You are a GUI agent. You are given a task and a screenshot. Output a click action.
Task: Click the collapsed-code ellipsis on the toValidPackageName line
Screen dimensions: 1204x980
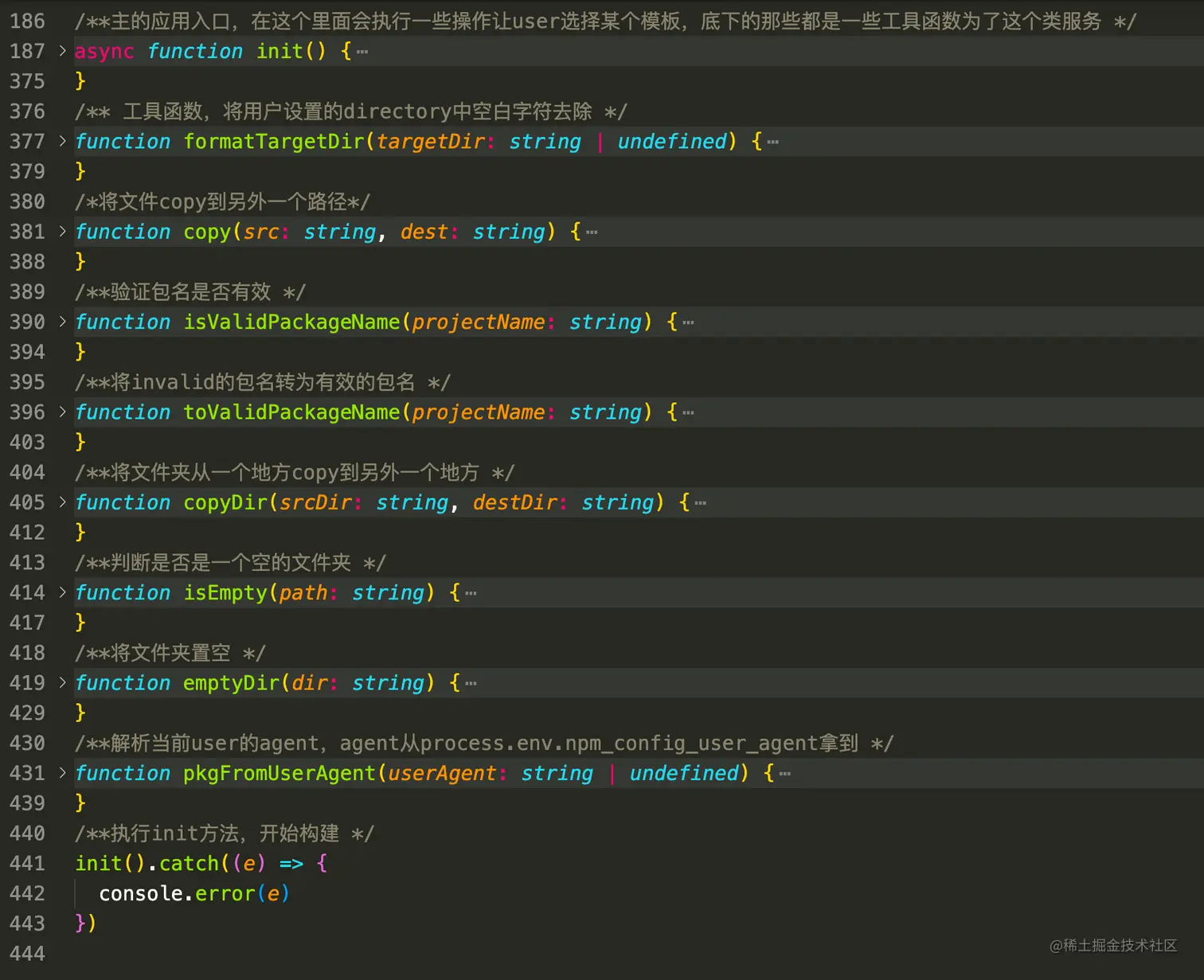pos(688,412)
